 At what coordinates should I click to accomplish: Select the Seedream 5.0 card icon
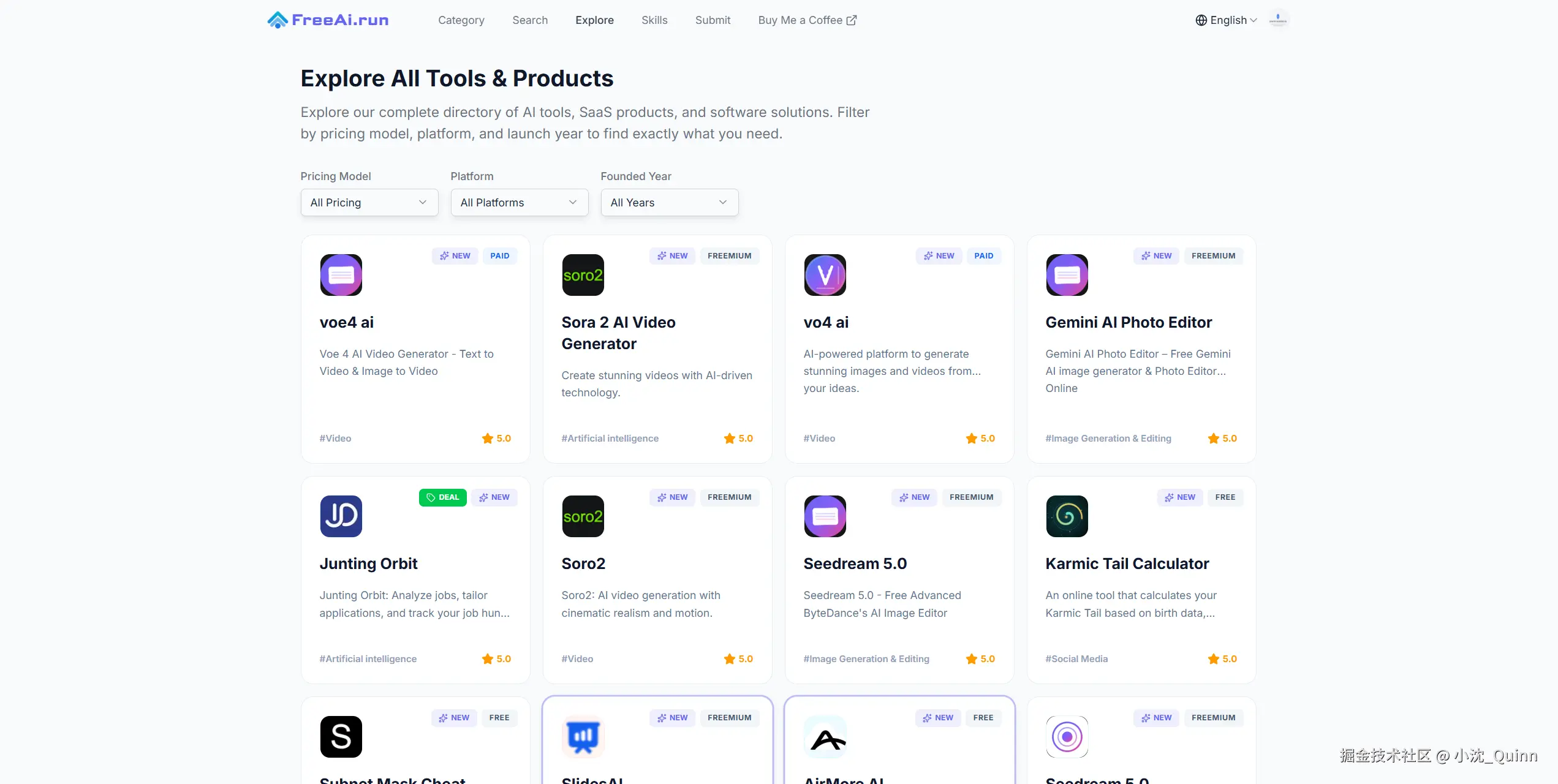coord(825,516)
